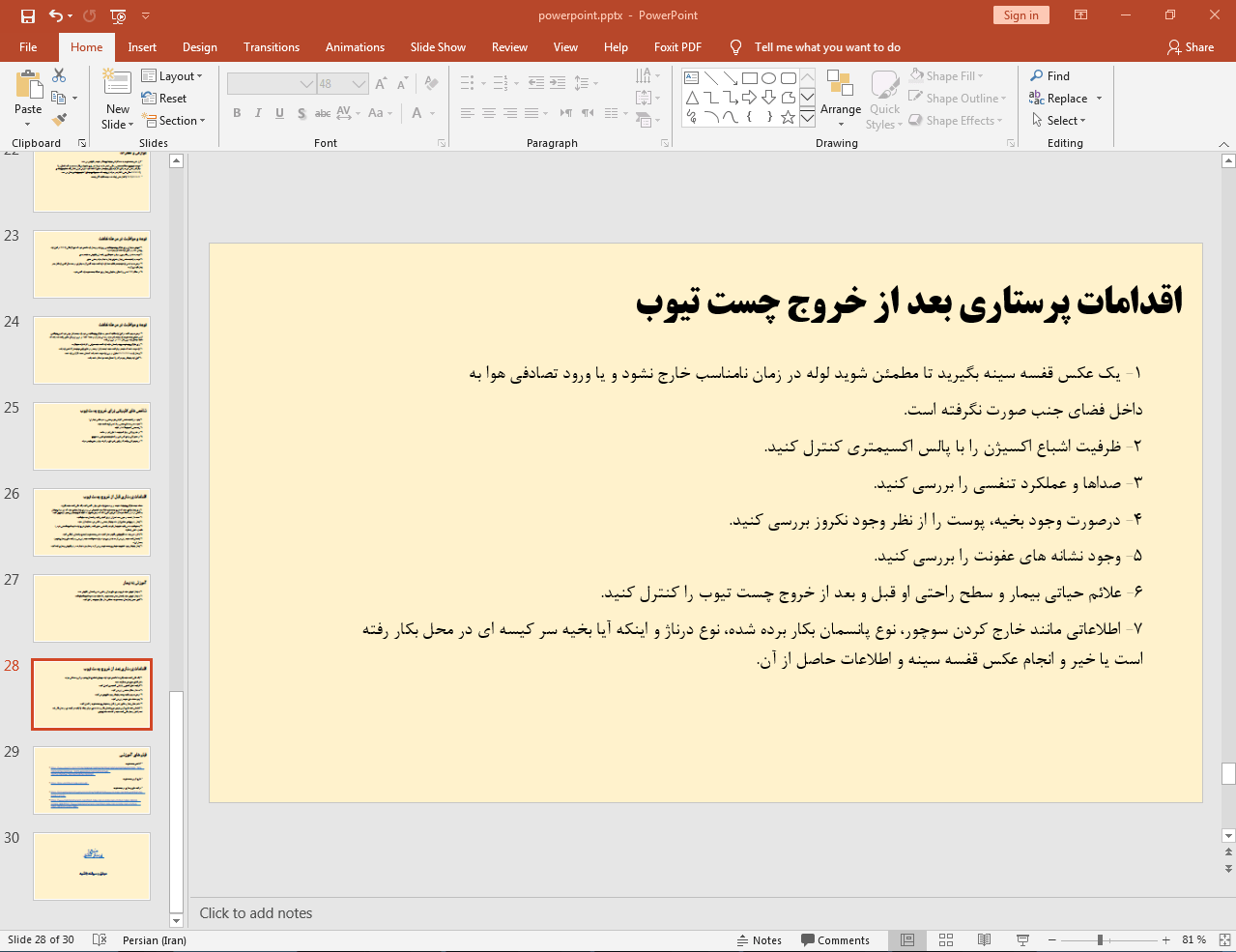Switch to Slide Sorter view
Image resolution: width=1236 pixels, height=952 pixels.
pyautogui.click(x=946, y=940)
